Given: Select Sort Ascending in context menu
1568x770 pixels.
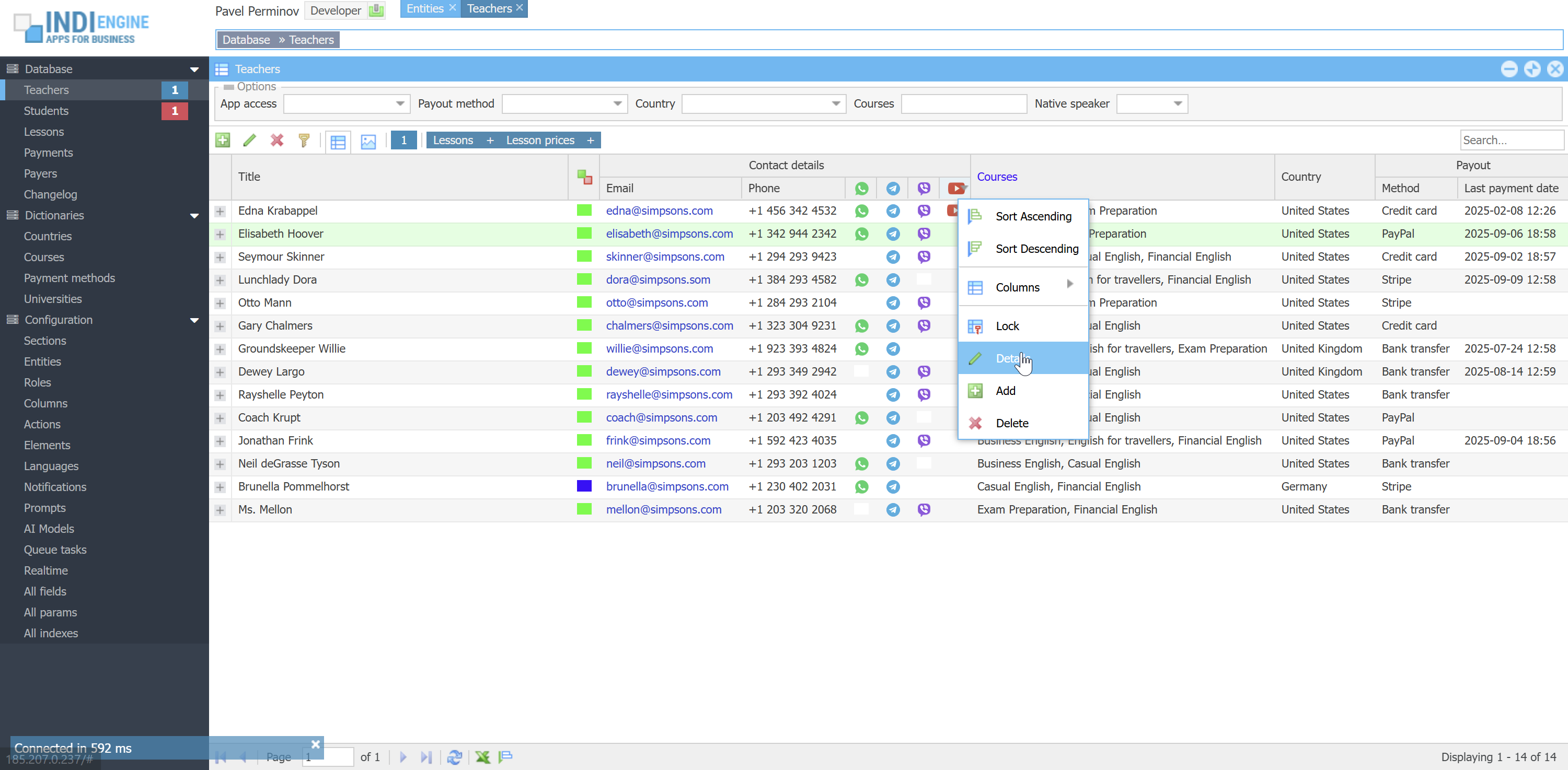Looking at the screenshot, I should point(1033,216).
